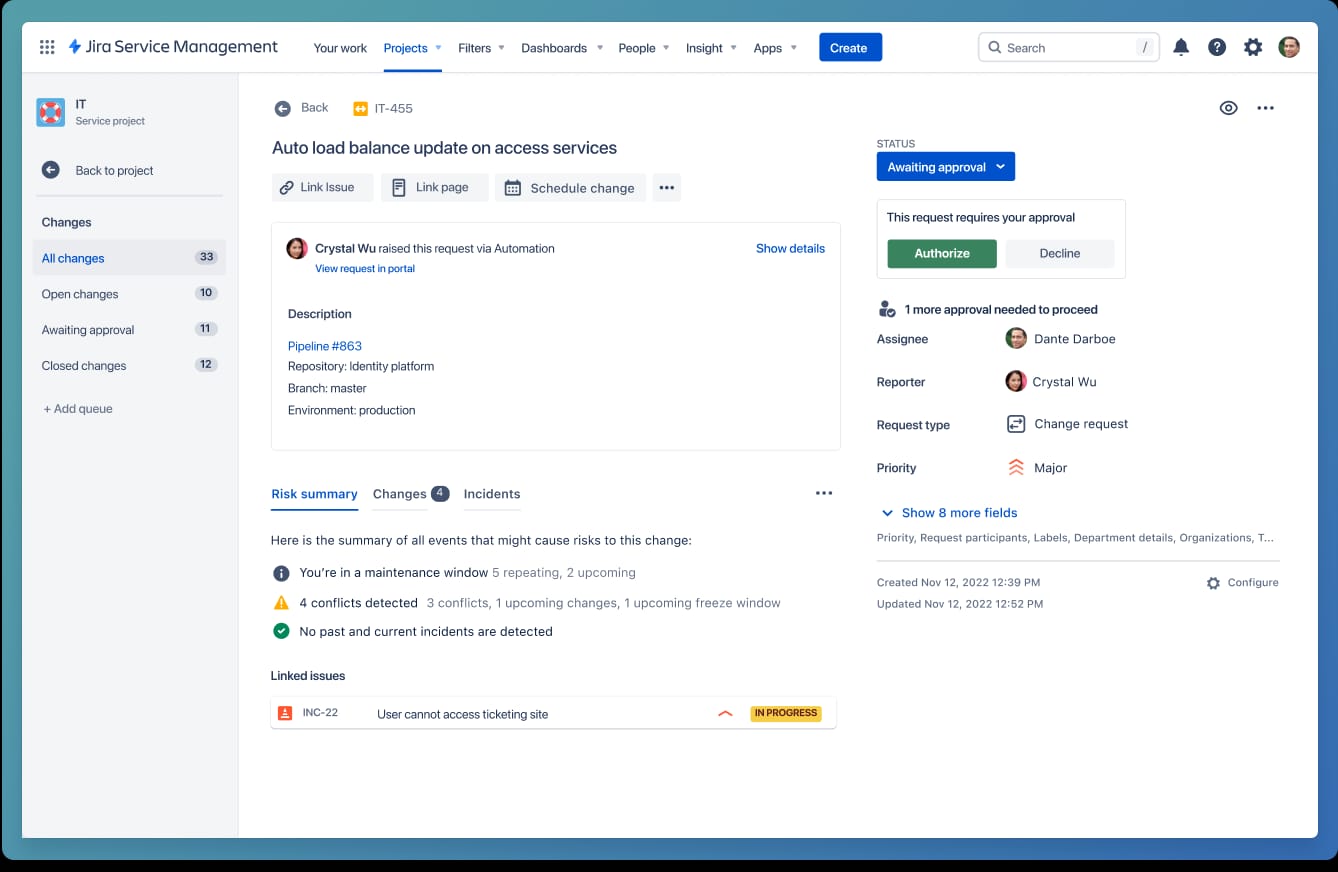Click the Schedule change calendar icon
The width and height of the screenshot is (1338, 872).
coord(513,187)
